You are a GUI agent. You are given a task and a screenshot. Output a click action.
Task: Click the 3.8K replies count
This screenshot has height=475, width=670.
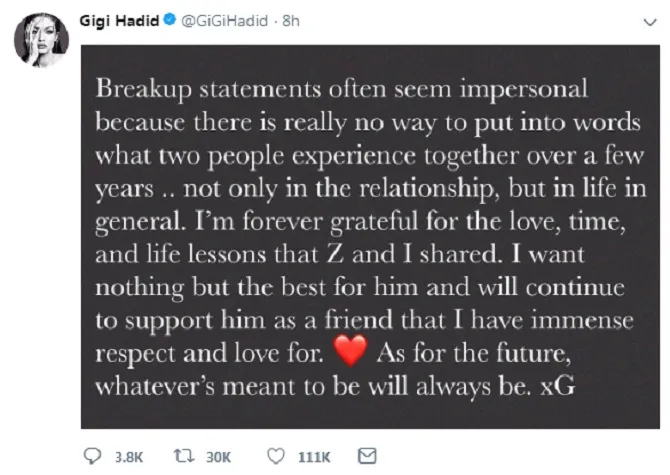coord(126,457)
